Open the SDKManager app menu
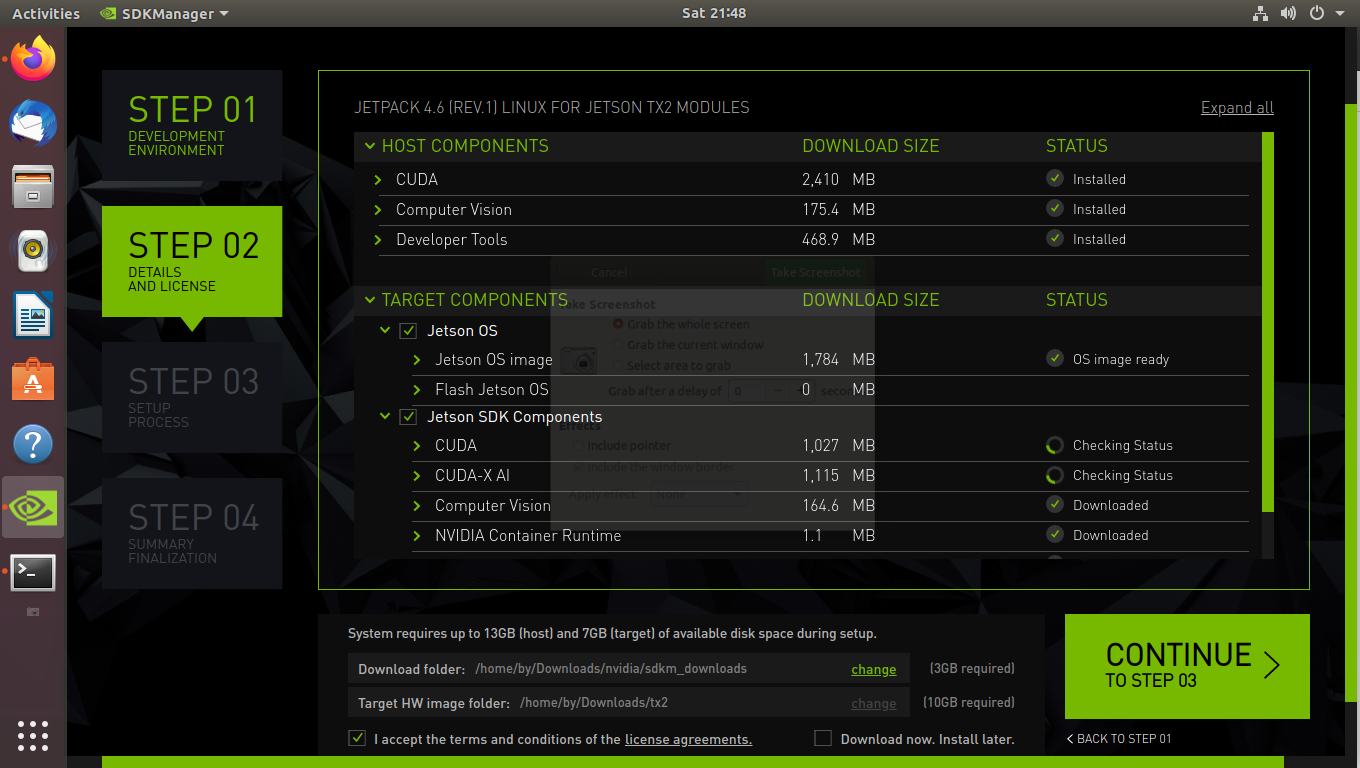1360x768 pixels. (165, 13)
